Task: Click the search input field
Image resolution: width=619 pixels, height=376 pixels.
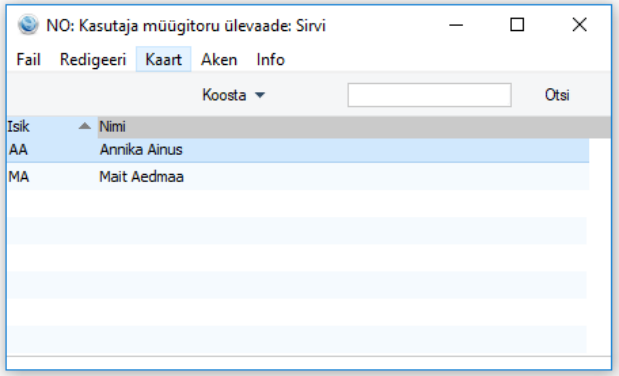Action: [x=429, y=95]
